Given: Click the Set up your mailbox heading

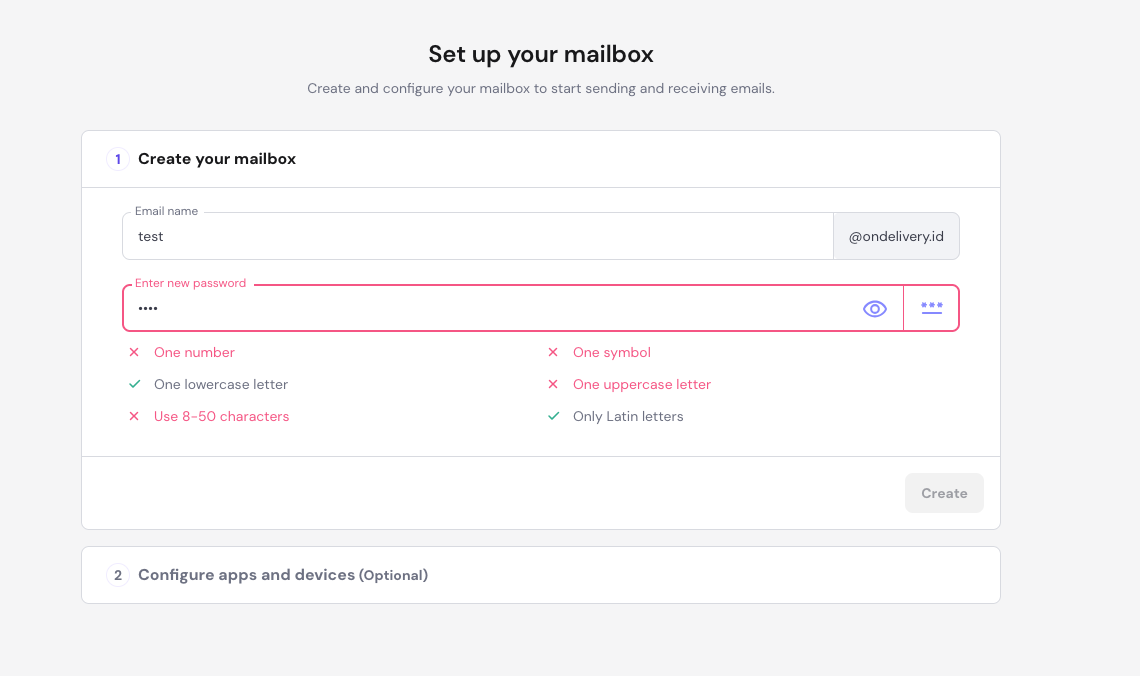Looking at the screenshot, I should pos(541,54).
